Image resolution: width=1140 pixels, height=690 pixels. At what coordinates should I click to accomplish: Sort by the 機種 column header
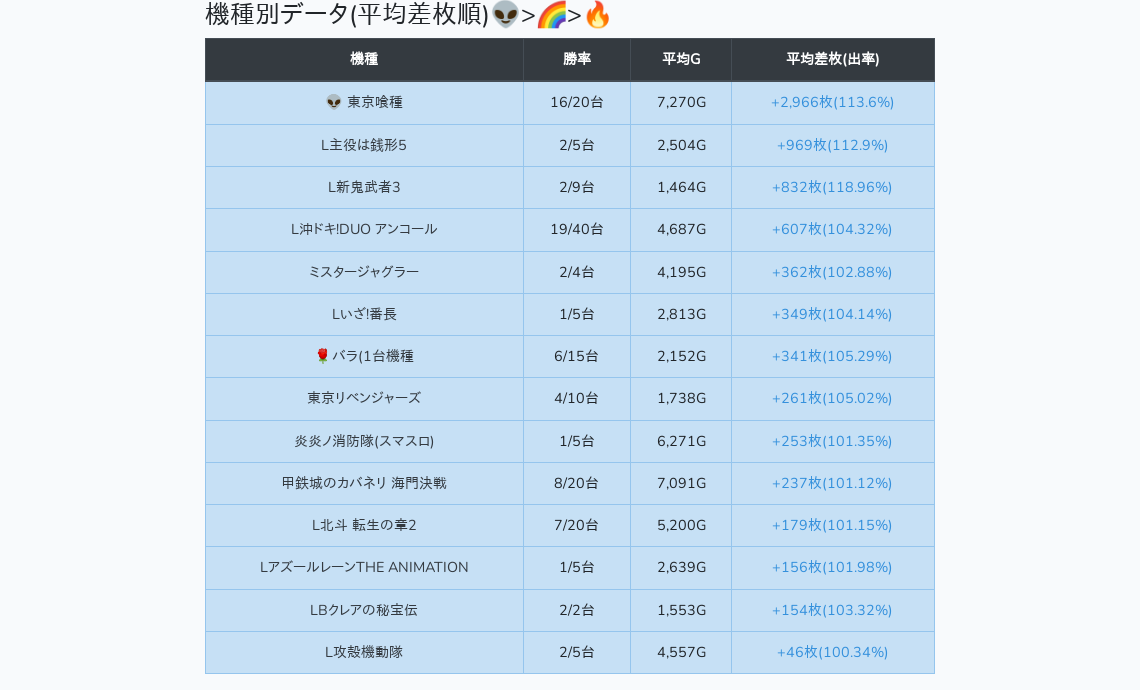pyautogui.click(x=364, y=60)
